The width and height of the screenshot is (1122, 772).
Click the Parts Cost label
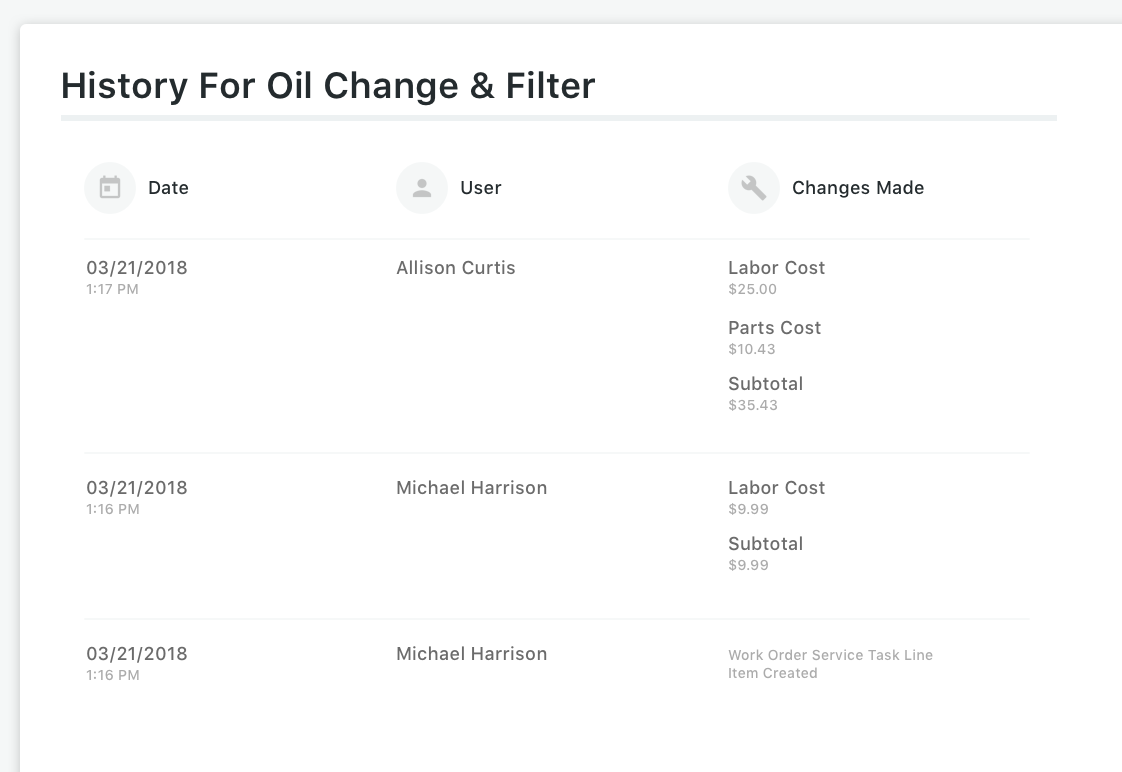click(774, 328)
